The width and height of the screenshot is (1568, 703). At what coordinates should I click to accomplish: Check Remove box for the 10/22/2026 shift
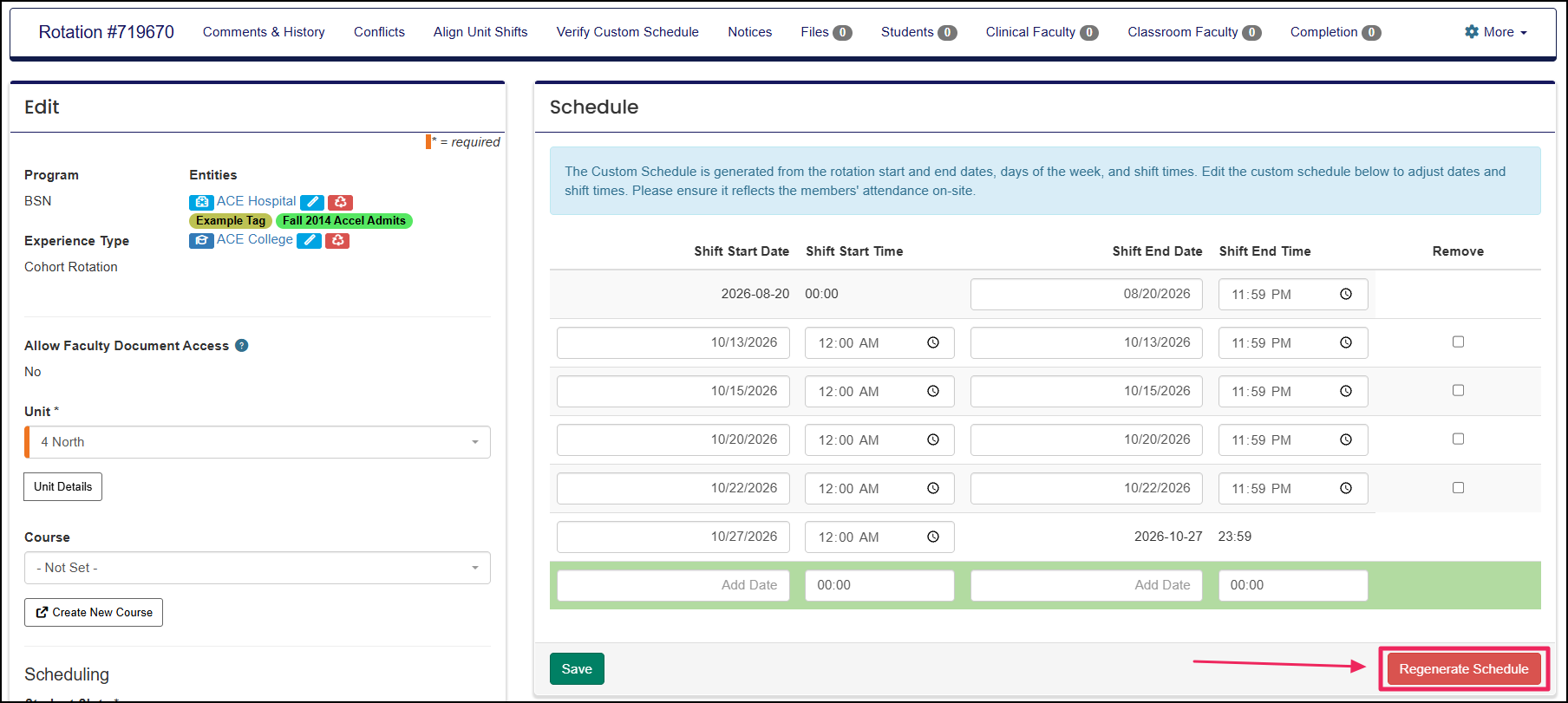tap(1458, 487)
